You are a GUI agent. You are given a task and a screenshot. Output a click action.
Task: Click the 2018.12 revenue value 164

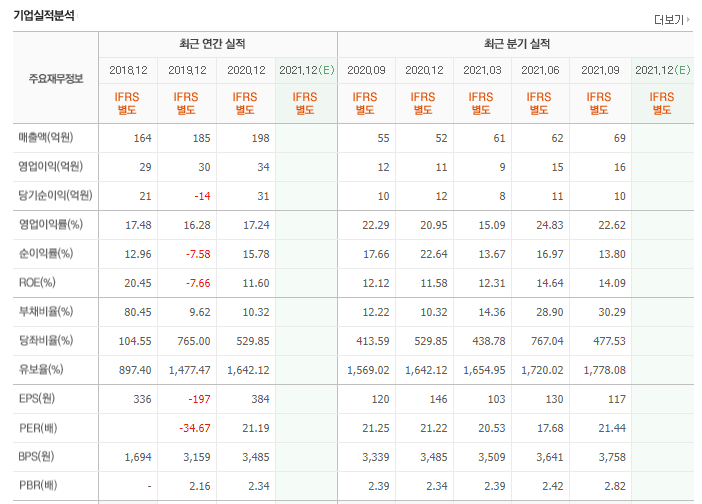tap(142, 138)
